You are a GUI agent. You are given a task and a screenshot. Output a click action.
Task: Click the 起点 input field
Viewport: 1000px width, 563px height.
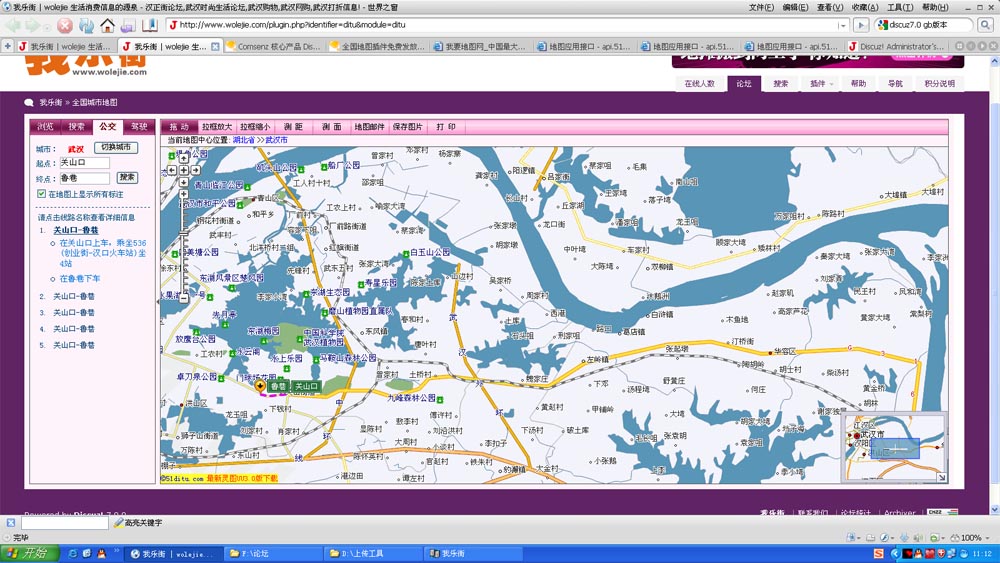coord(85,163)
